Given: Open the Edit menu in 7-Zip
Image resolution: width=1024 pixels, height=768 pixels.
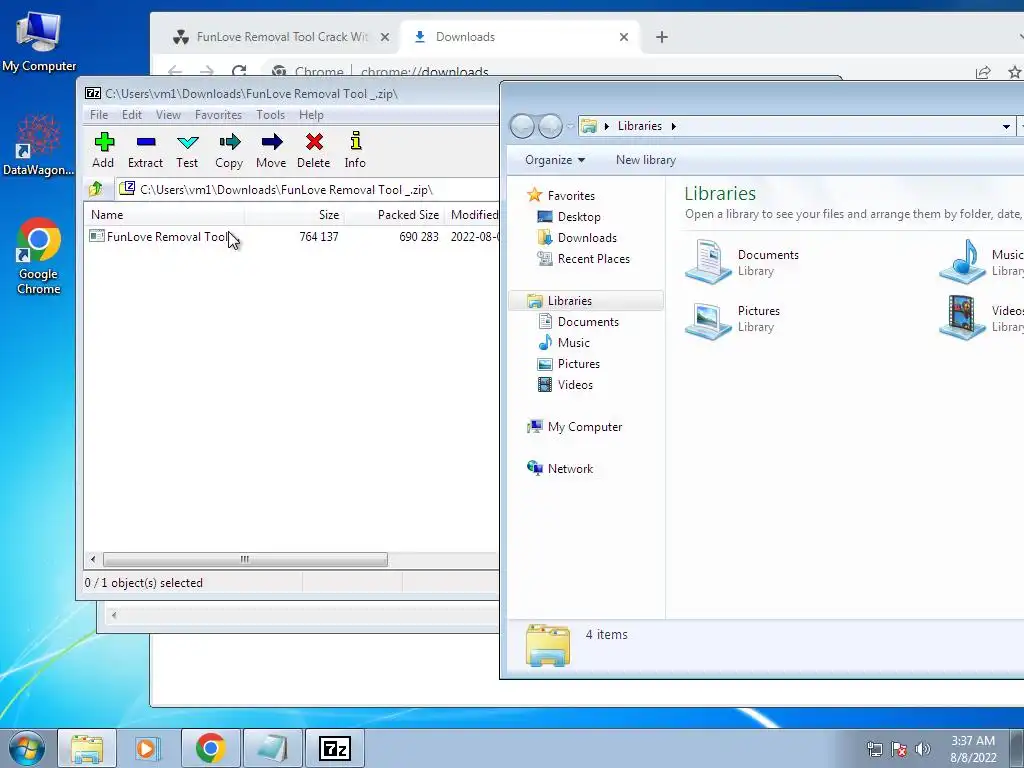Looking at the screenshot, I should 132,115.
